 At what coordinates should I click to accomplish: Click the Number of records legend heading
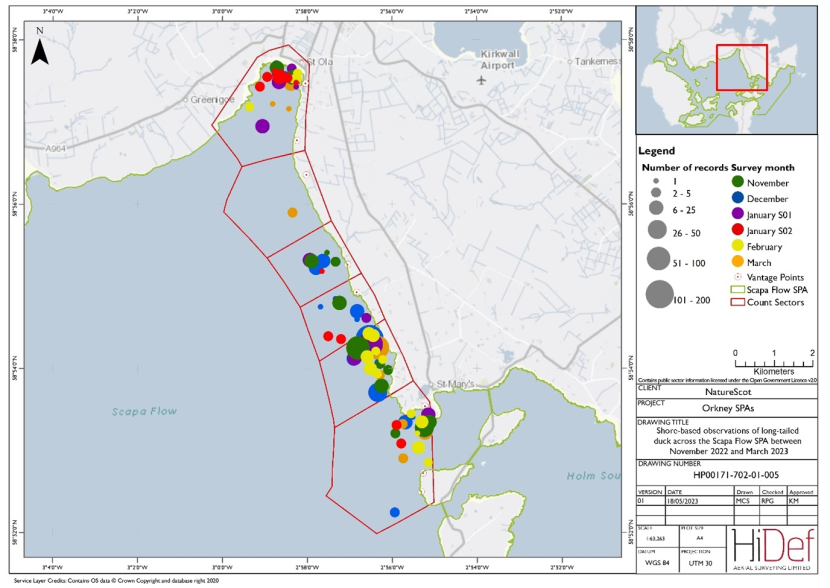[685, 167]
